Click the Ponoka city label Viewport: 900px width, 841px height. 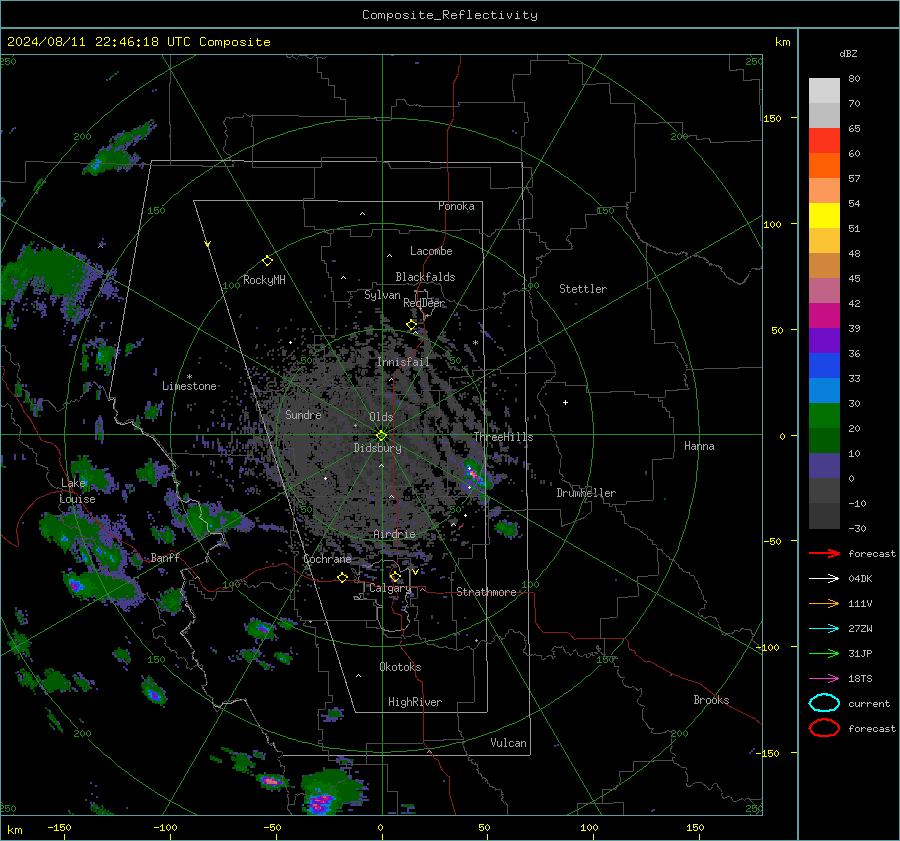[456, 206]
